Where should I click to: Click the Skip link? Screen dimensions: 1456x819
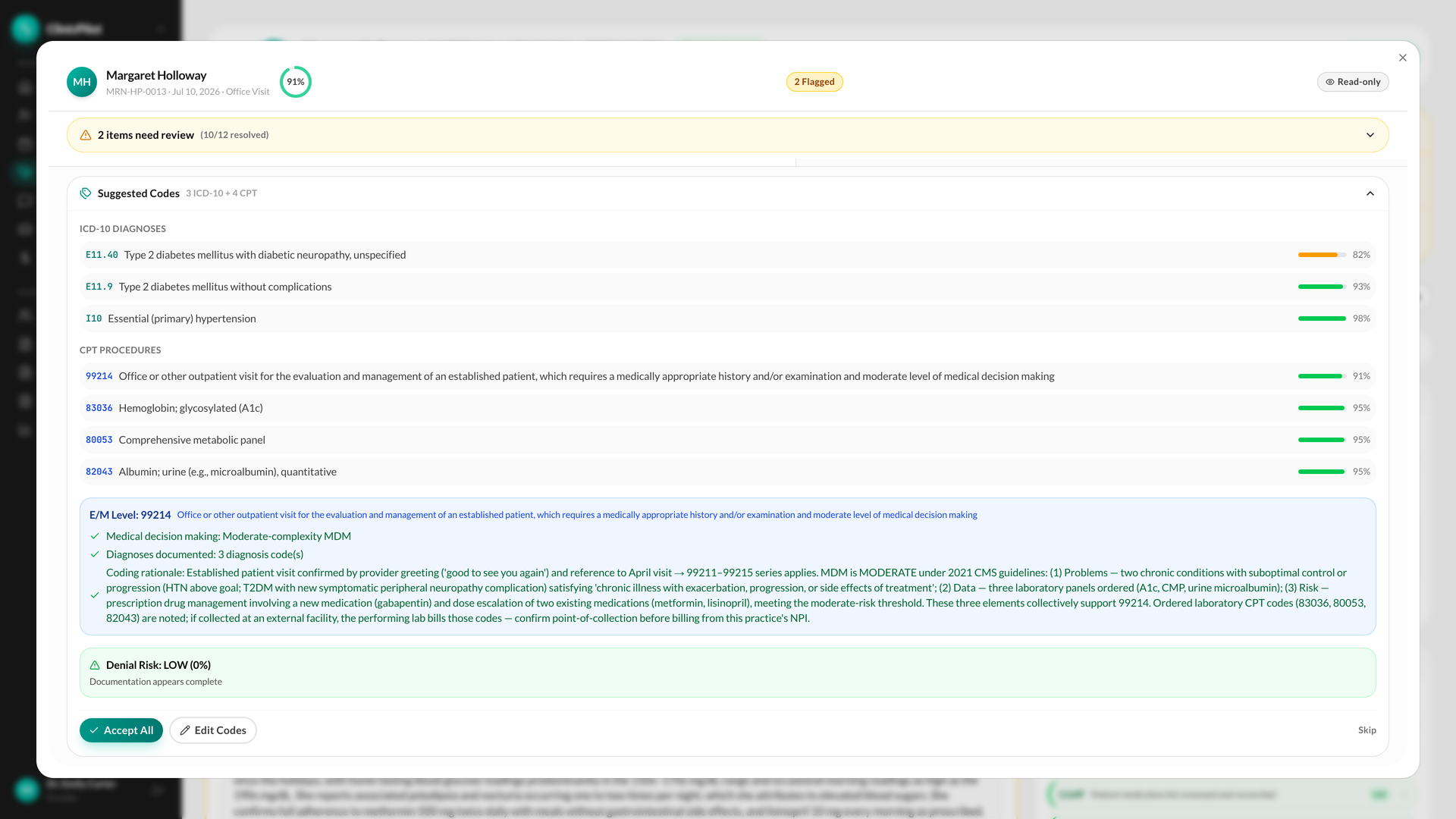click(1367, 730)
